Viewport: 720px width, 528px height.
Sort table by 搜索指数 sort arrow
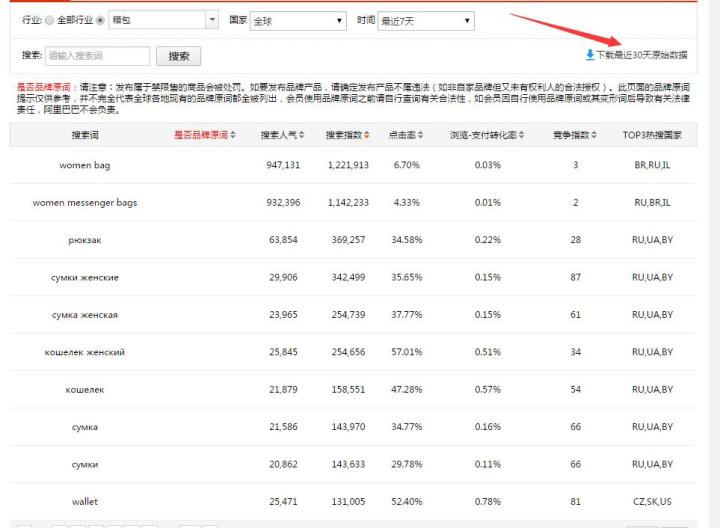pyautogui.click(x=367, y=135)
